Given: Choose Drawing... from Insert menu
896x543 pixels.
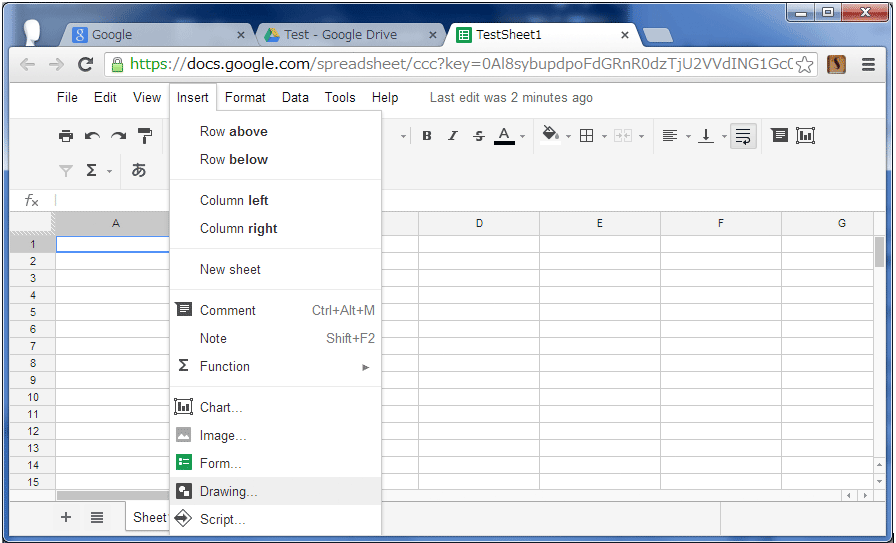Looking at the screenshot, I should click(275, 492).
